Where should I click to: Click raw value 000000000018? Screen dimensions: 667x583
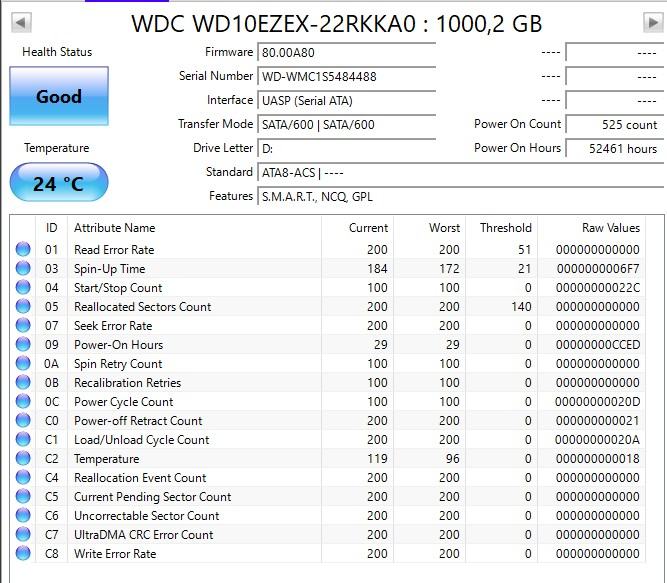pos(598,459)
